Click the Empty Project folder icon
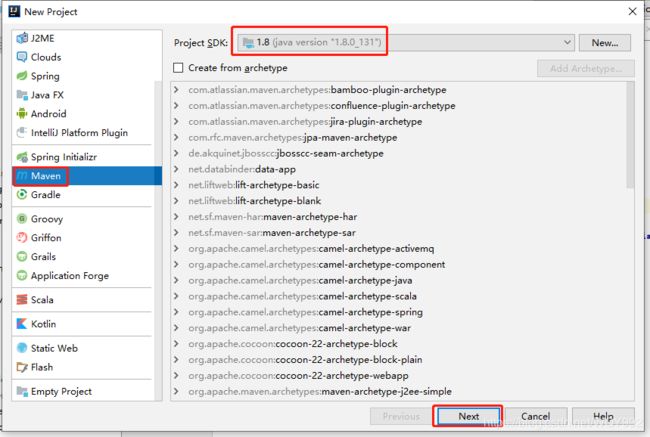Screen dimensions: 650x437 22,391
